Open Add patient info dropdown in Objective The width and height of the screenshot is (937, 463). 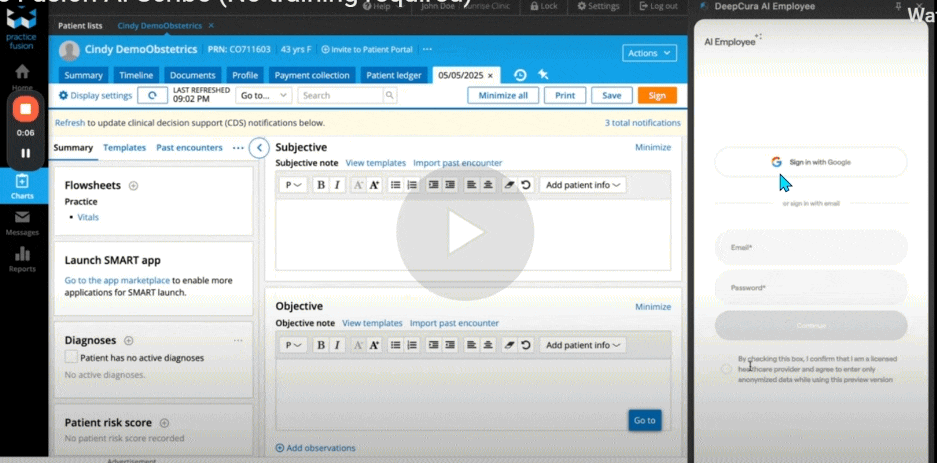point(583,345)
